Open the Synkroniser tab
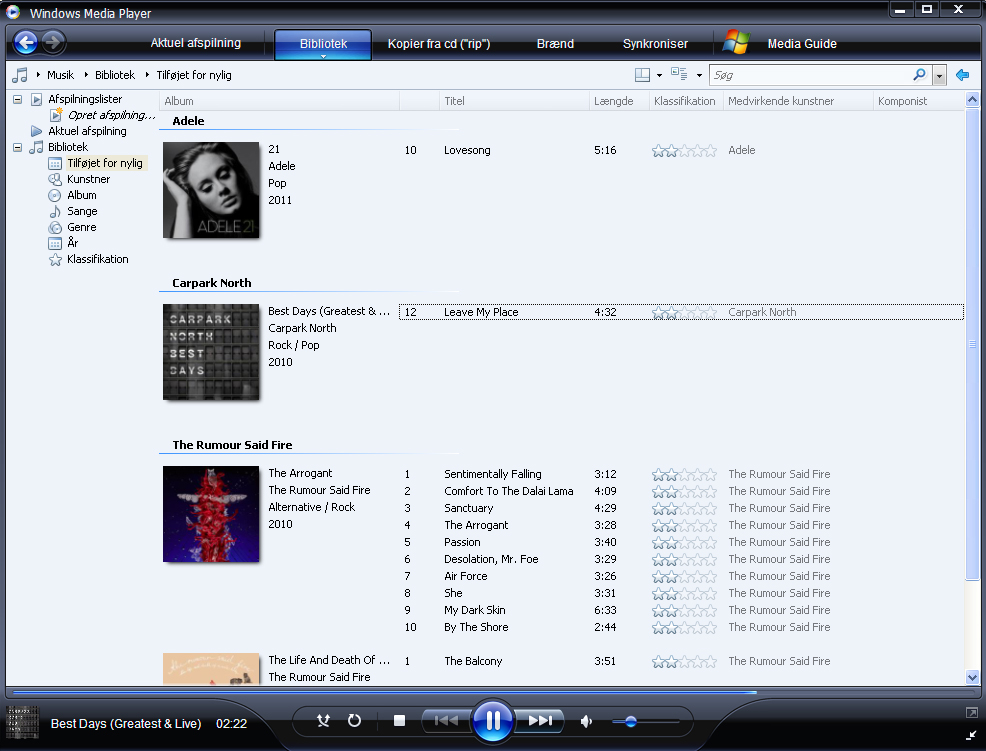This screenshot has height=751, width=986. point(655,44)
